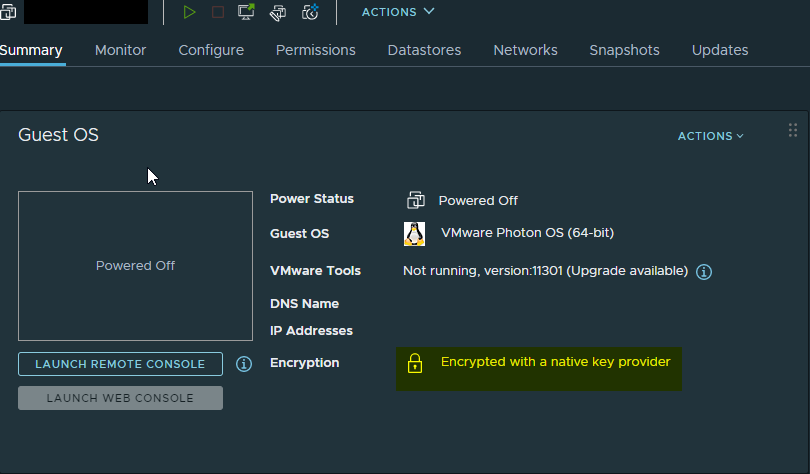Click the red Power Off stop icon
The height and width of the screenshot is (474, 810).
click(217, 12)
